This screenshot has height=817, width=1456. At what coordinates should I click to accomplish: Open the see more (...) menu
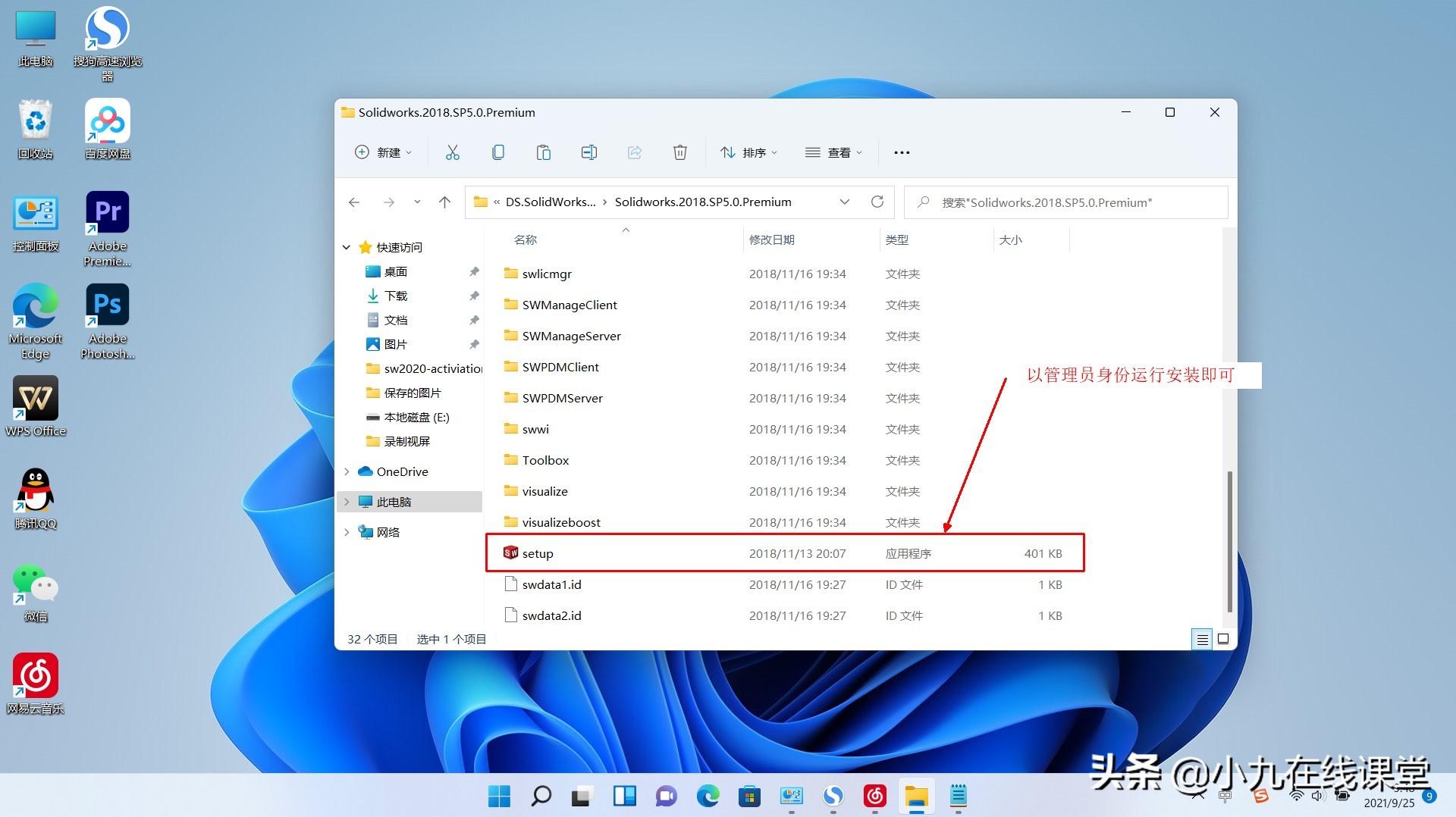point(901,152)
